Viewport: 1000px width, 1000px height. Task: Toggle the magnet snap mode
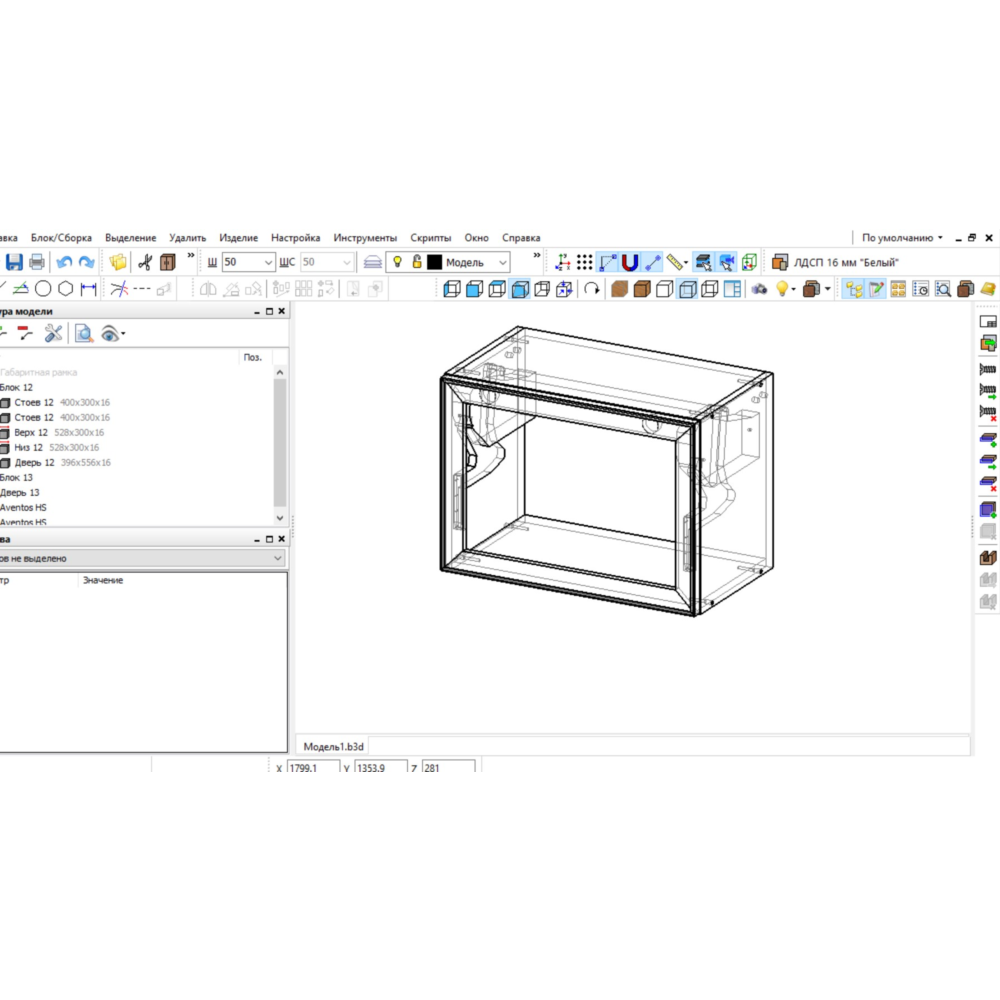(x=630, y=262)
